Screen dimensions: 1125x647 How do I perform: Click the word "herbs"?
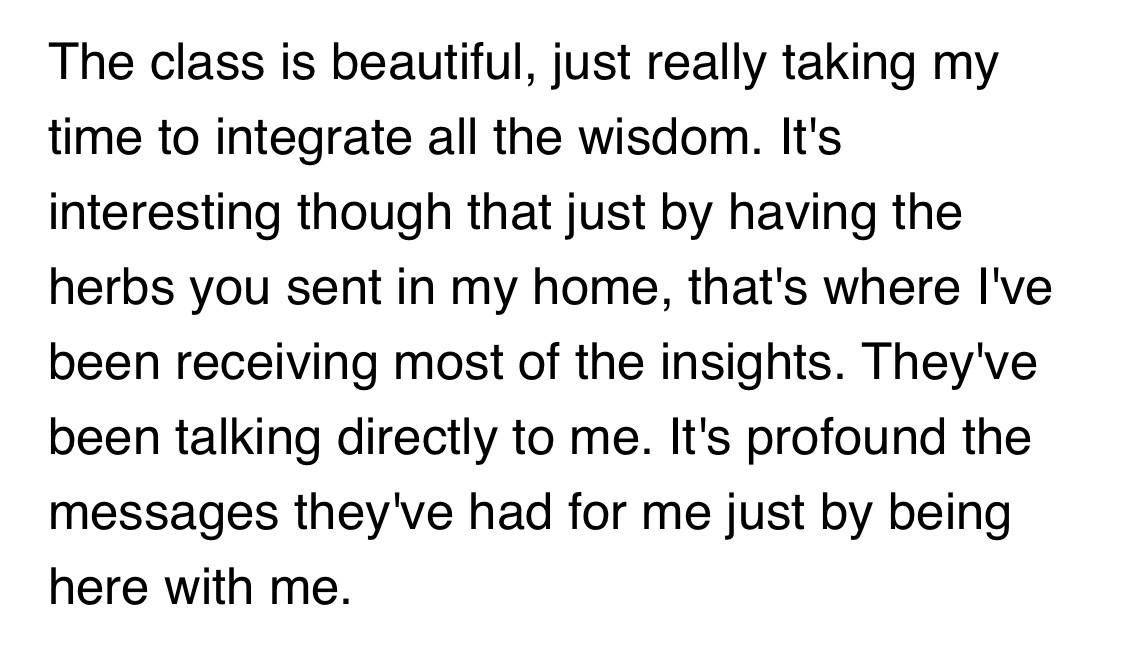pyautogui.click(x=112, y=287)
